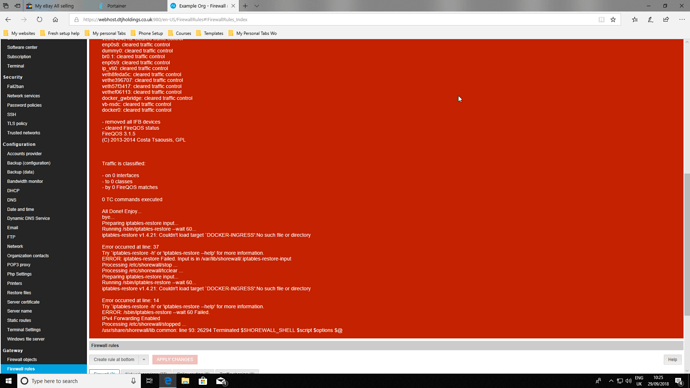This screenshot has width=690, height=388.
Task: Add this page to favorites star
Action: [613, 19]
